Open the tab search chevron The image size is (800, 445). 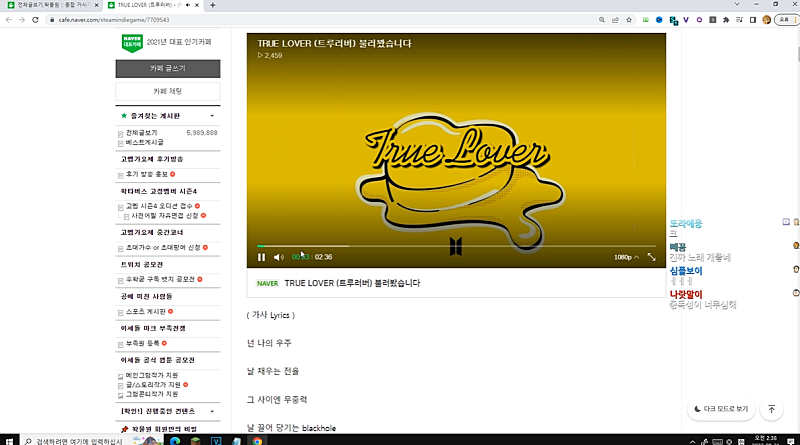(x=737, y=4)
